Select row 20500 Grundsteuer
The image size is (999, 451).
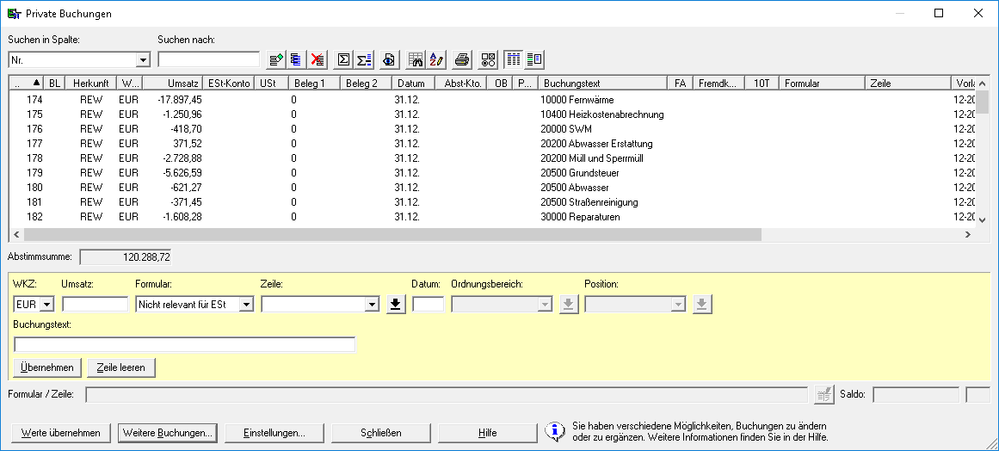point(492,173)
